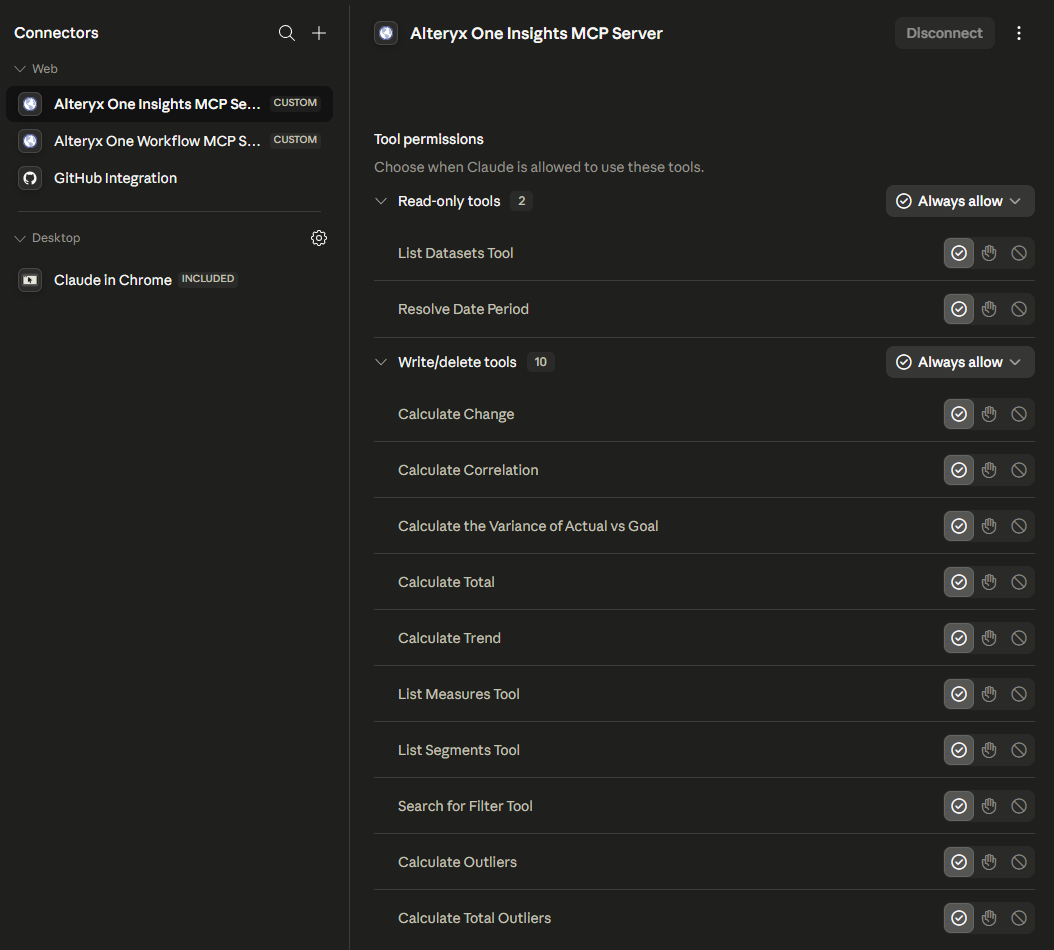Always allow Search for Filter Tool
1054x950 pixels.
point(959,805)
